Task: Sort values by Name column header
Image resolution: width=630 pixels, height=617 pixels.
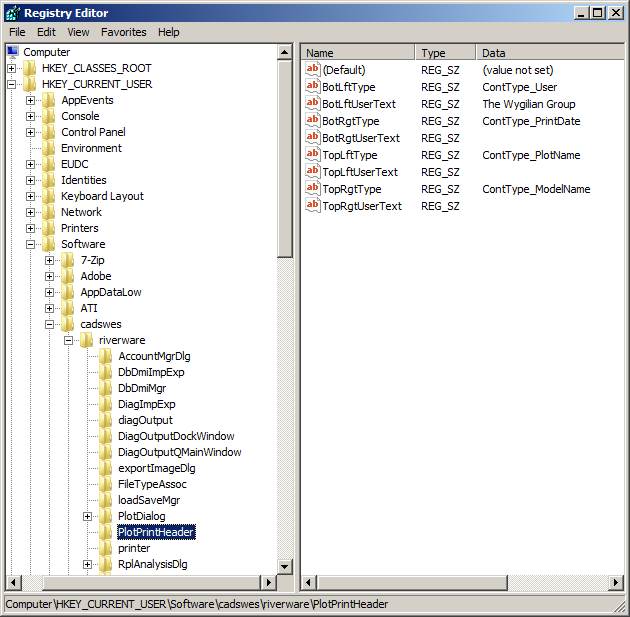Action: 358,53
